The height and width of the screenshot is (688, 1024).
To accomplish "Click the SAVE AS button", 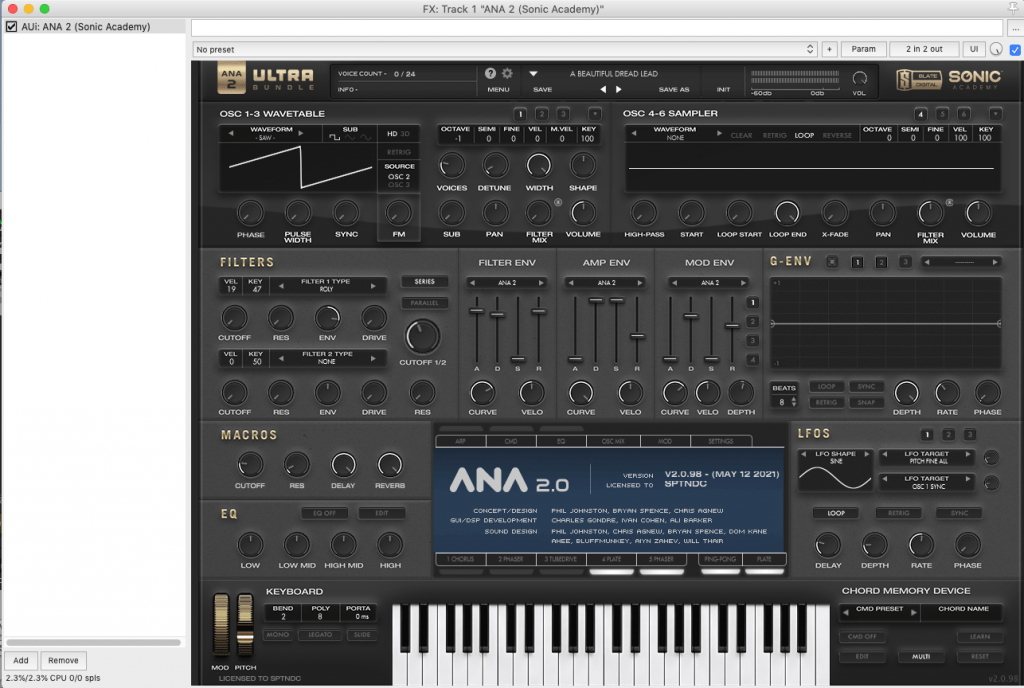I will pos(673,89).
